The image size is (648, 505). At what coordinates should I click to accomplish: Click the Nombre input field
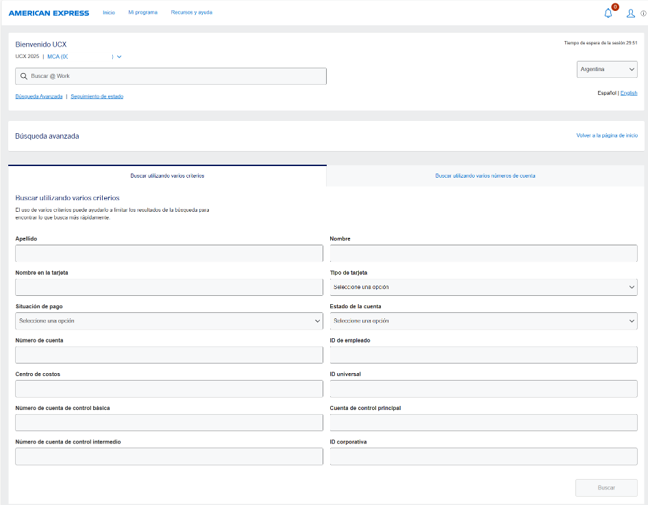(x=484, y=253)
